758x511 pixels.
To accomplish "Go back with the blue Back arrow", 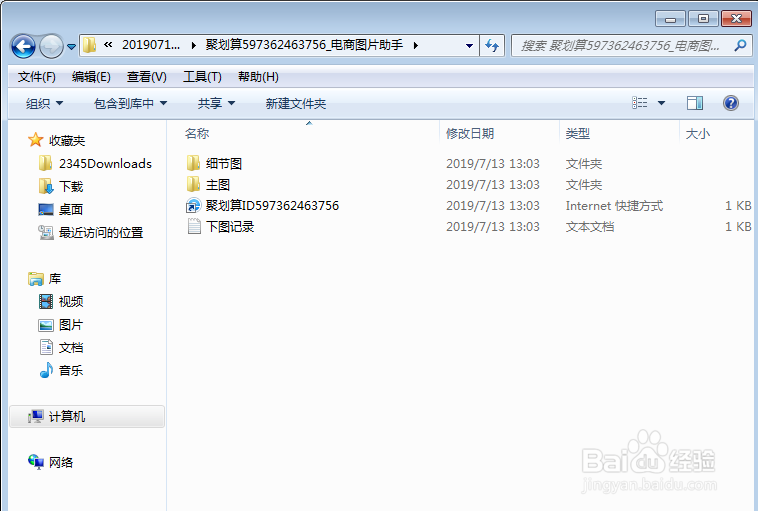I will (23, 46).
